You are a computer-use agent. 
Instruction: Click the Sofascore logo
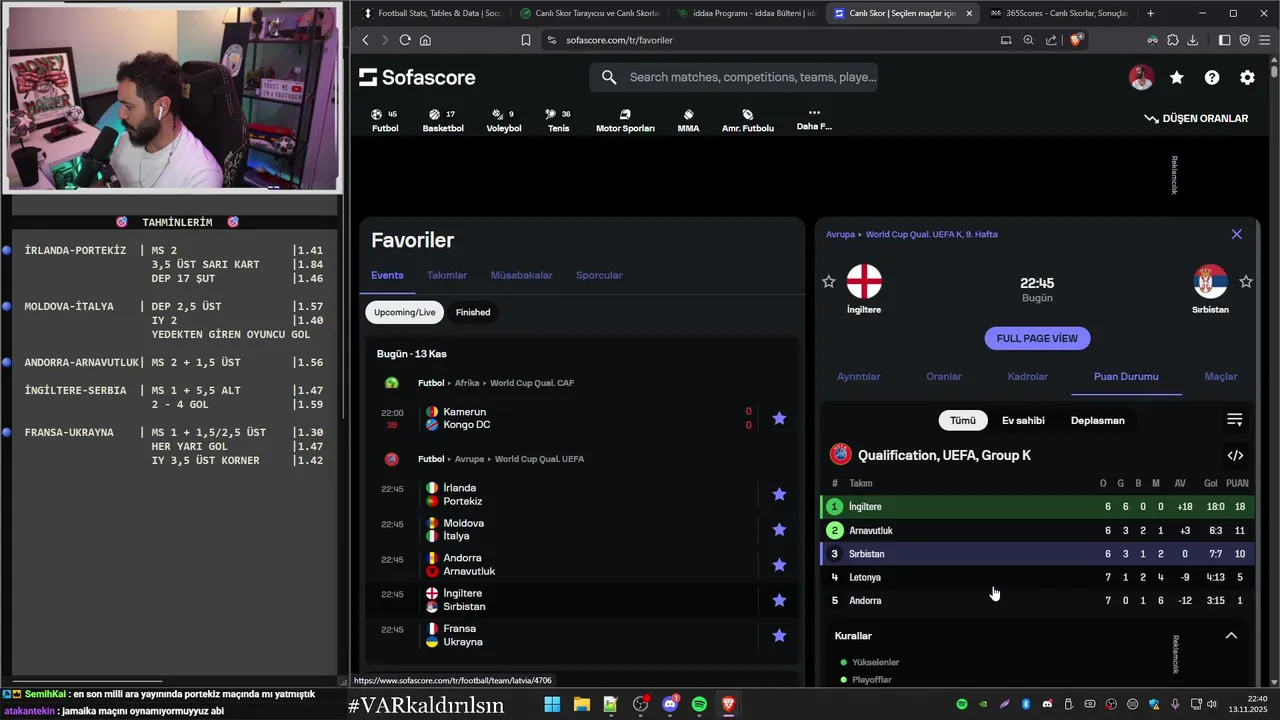[x=417, y=77]
